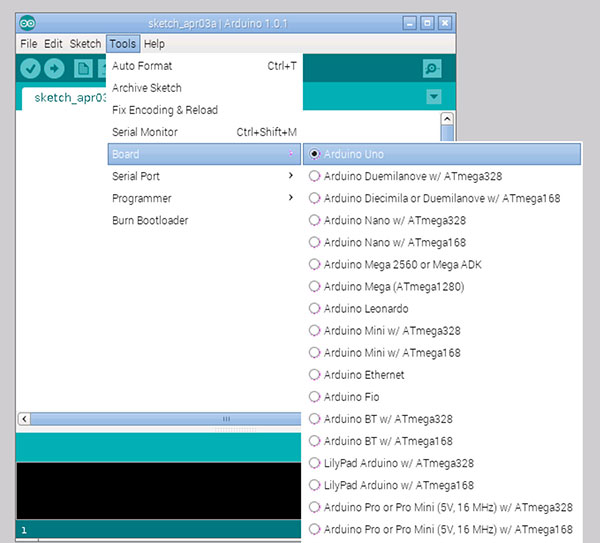This screenshot has height=543, width=600.
Task: Close the open Tools menu
Action: 123,44
